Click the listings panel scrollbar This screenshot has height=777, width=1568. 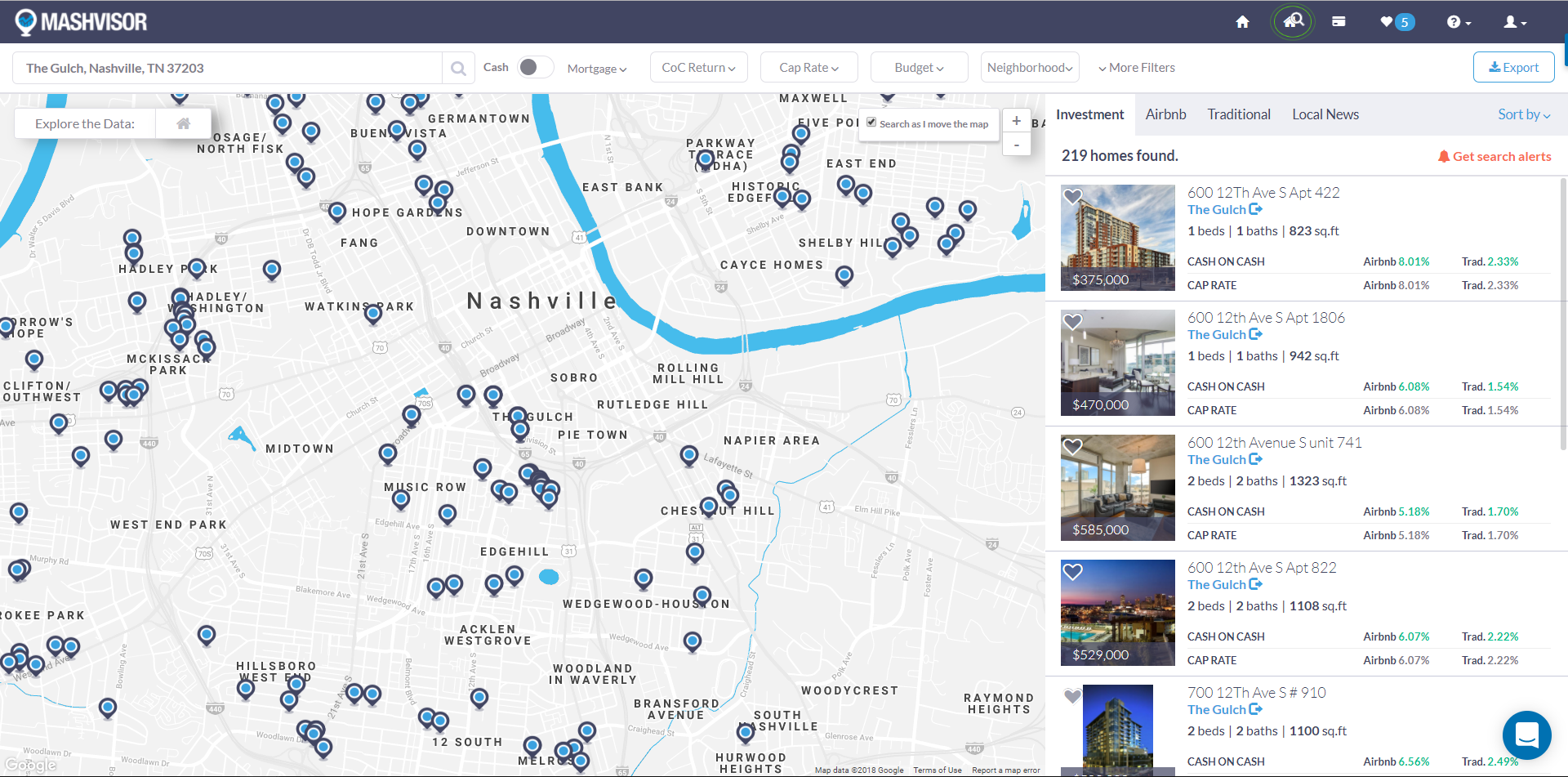(1563, 314)
